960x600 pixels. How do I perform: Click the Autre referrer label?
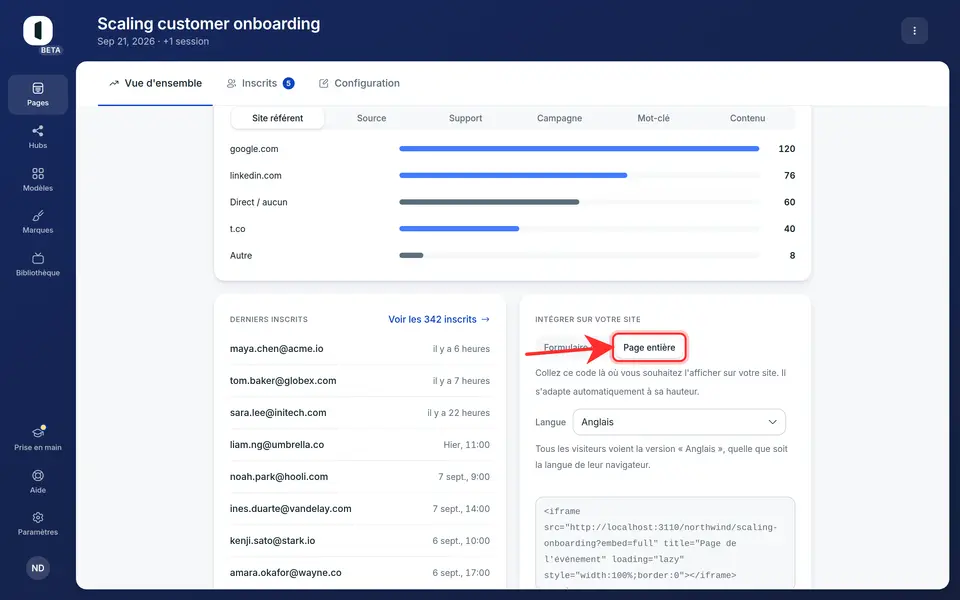[241, 255]
